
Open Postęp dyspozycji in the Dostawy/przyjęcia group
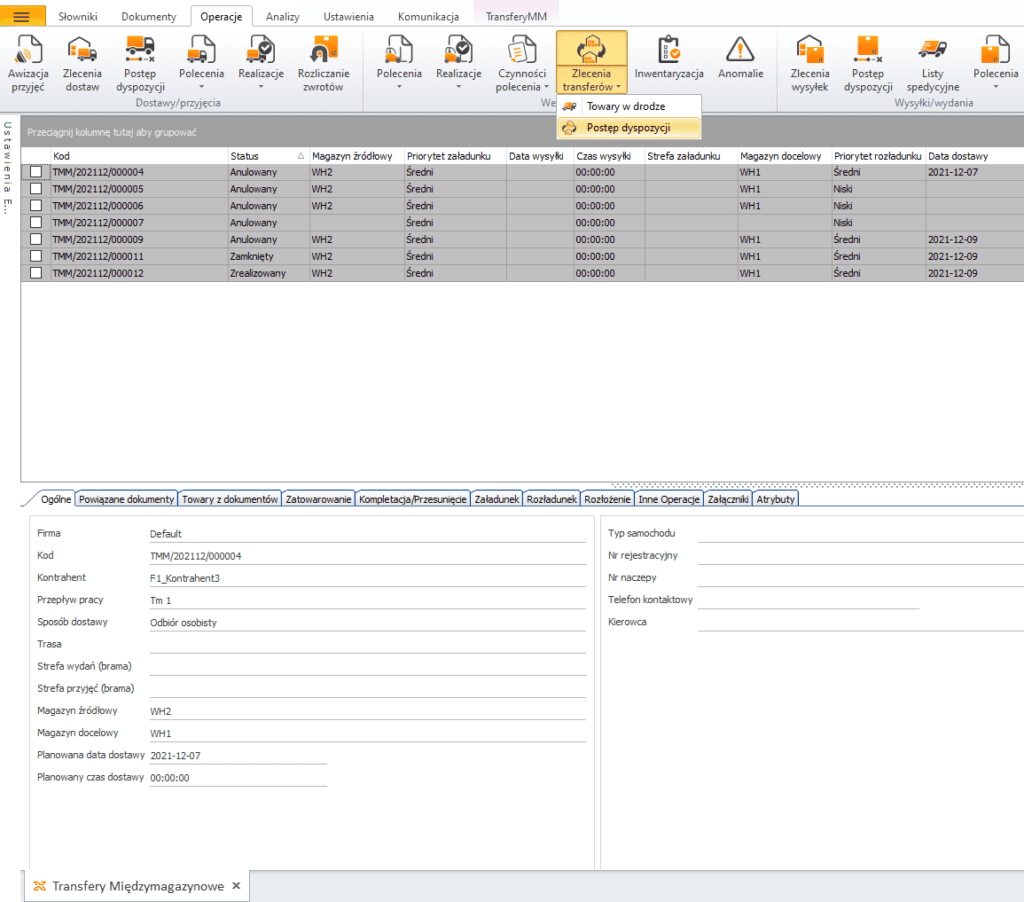[140, 63]
